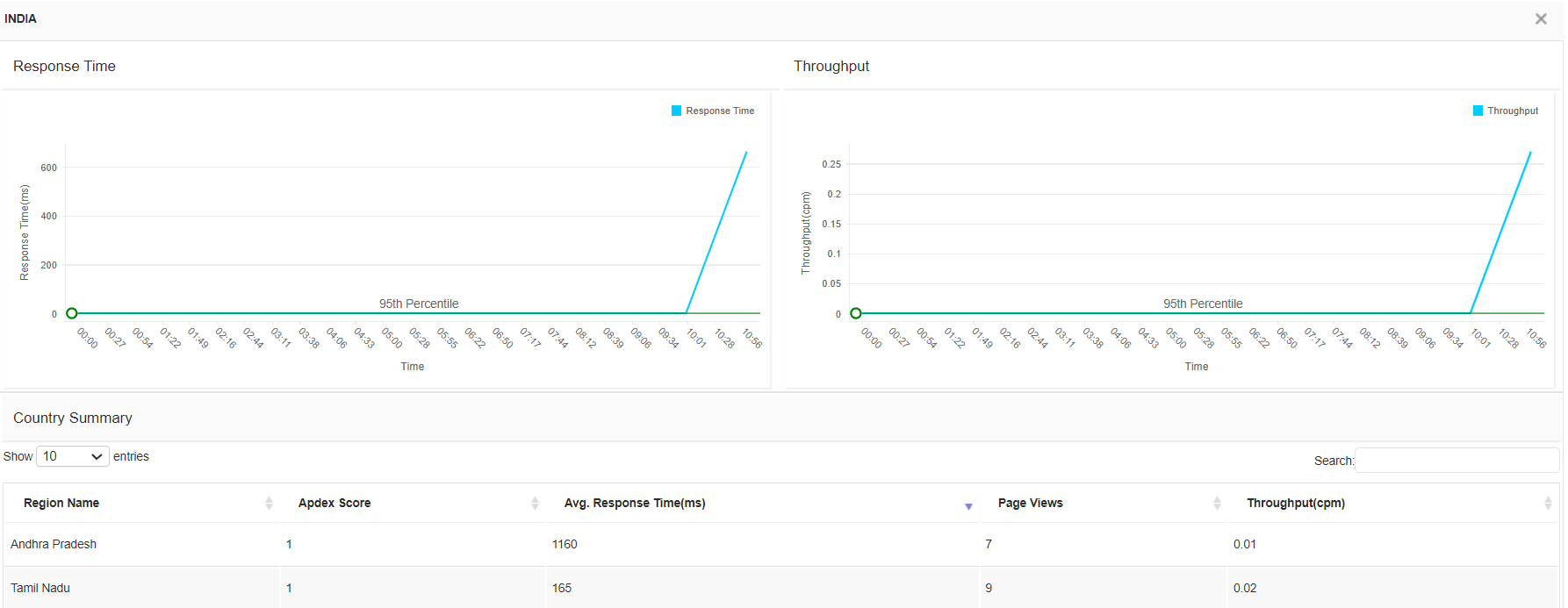Viewport: 1568px width, 608px height.
Task: Click into the table Search field
Action: pyautogui.click(x=1457, y=460)
